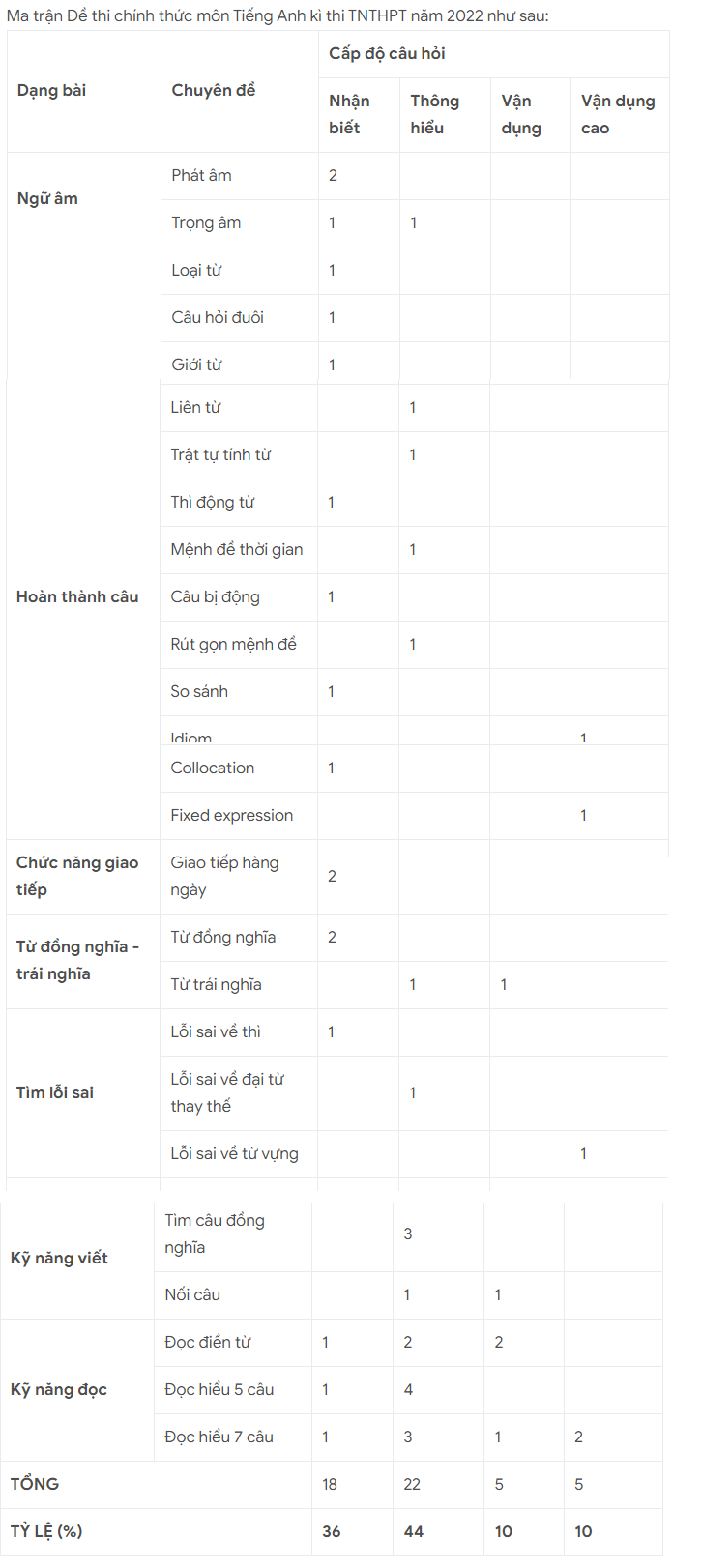Image resolution: width=702 pixels, height=1568 pixels.
Task: Select the 'Nhận biết' column header
Action: click(x=349, y=114)
